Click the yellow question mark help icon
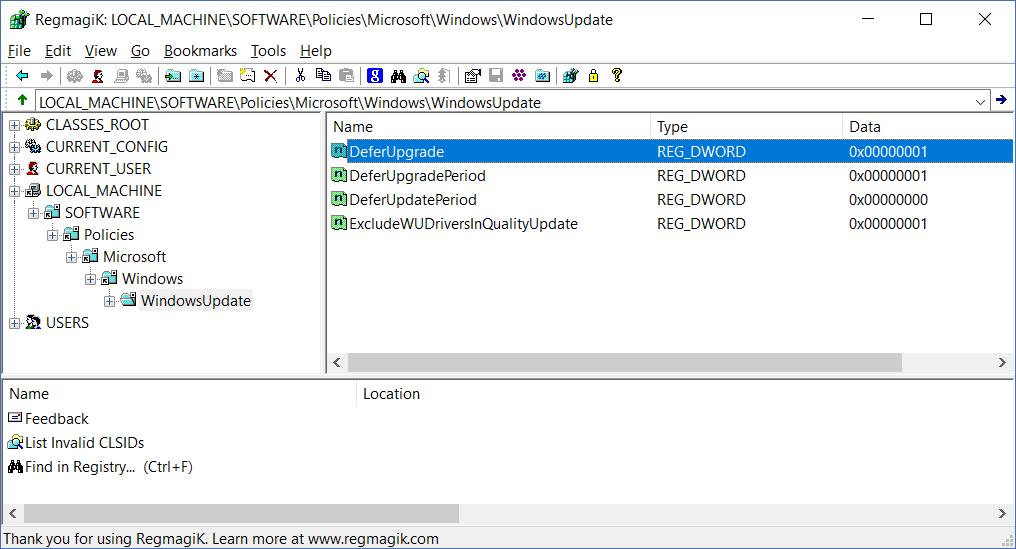1016x549 pixels. coord(616,76)
